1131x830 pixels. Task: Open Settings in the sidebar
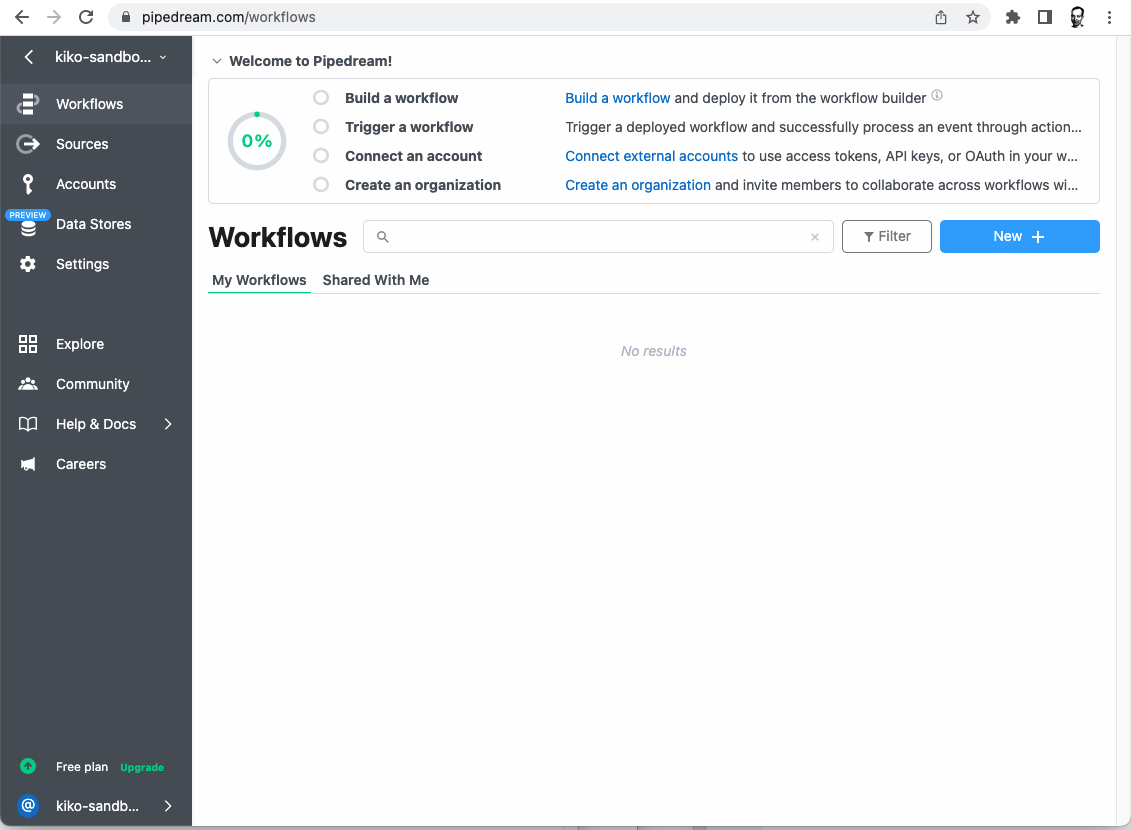pos(96,264)
